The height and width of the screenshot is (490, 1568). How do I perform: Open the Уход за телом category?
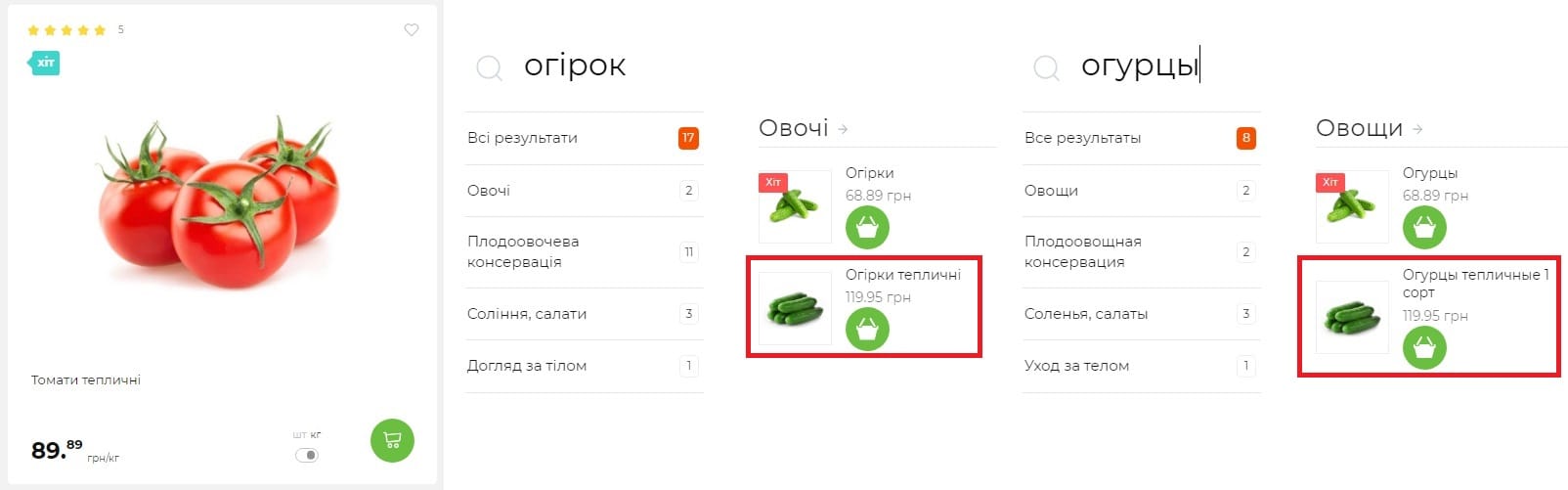click(1141, 366)
